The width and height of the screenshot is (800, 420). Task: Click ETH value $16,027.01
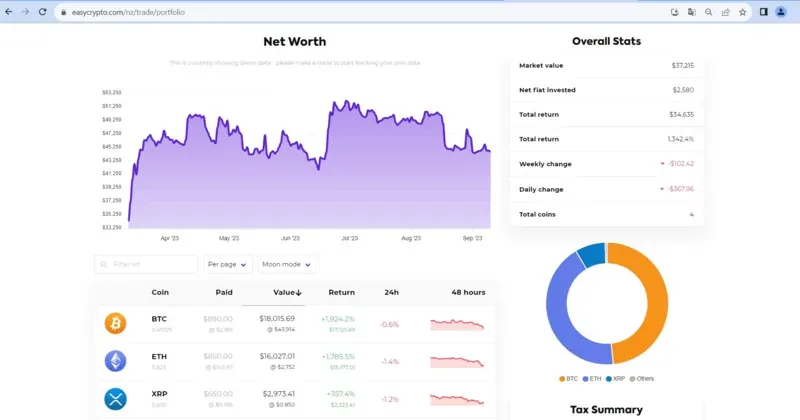click(277, 356)
